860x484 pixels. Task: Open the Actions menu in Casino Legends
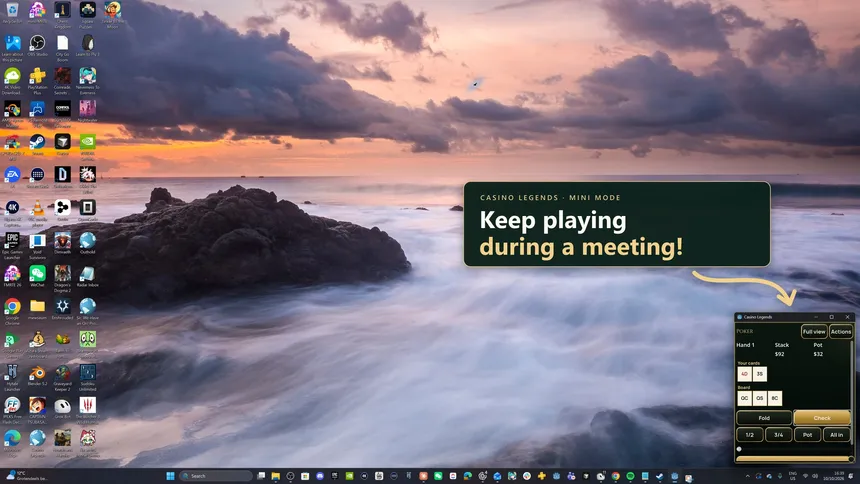[x=840, y=331]
